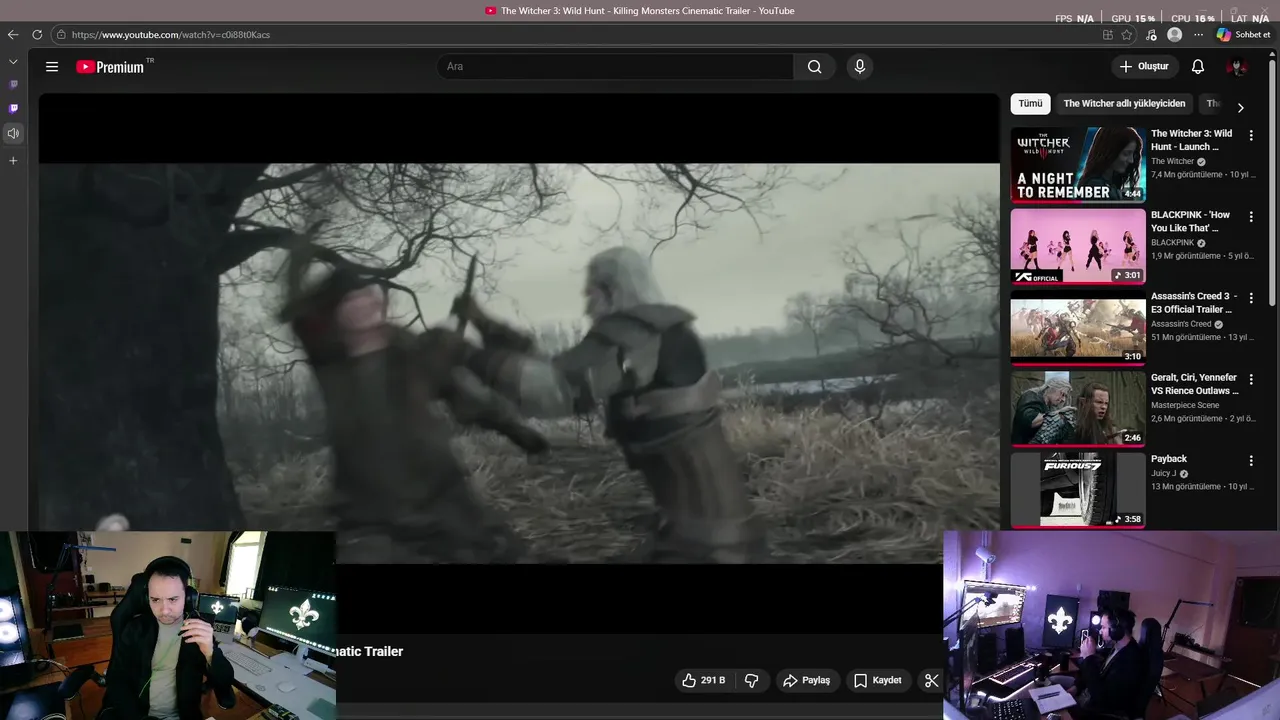Show more filter chips with right chevron
This screenshot has height=720, width=1280.
point(1240,107)
